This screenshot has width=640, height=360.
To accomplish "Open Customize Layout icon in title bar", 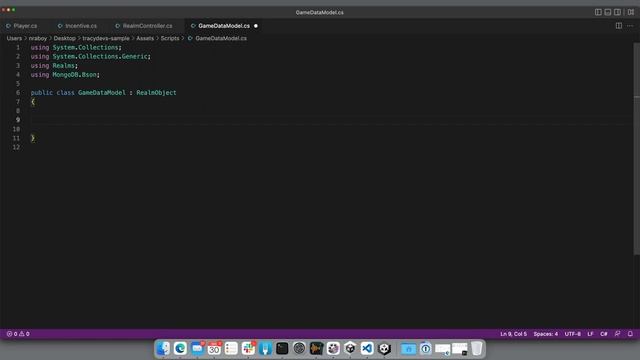I will tap(631, 12).
